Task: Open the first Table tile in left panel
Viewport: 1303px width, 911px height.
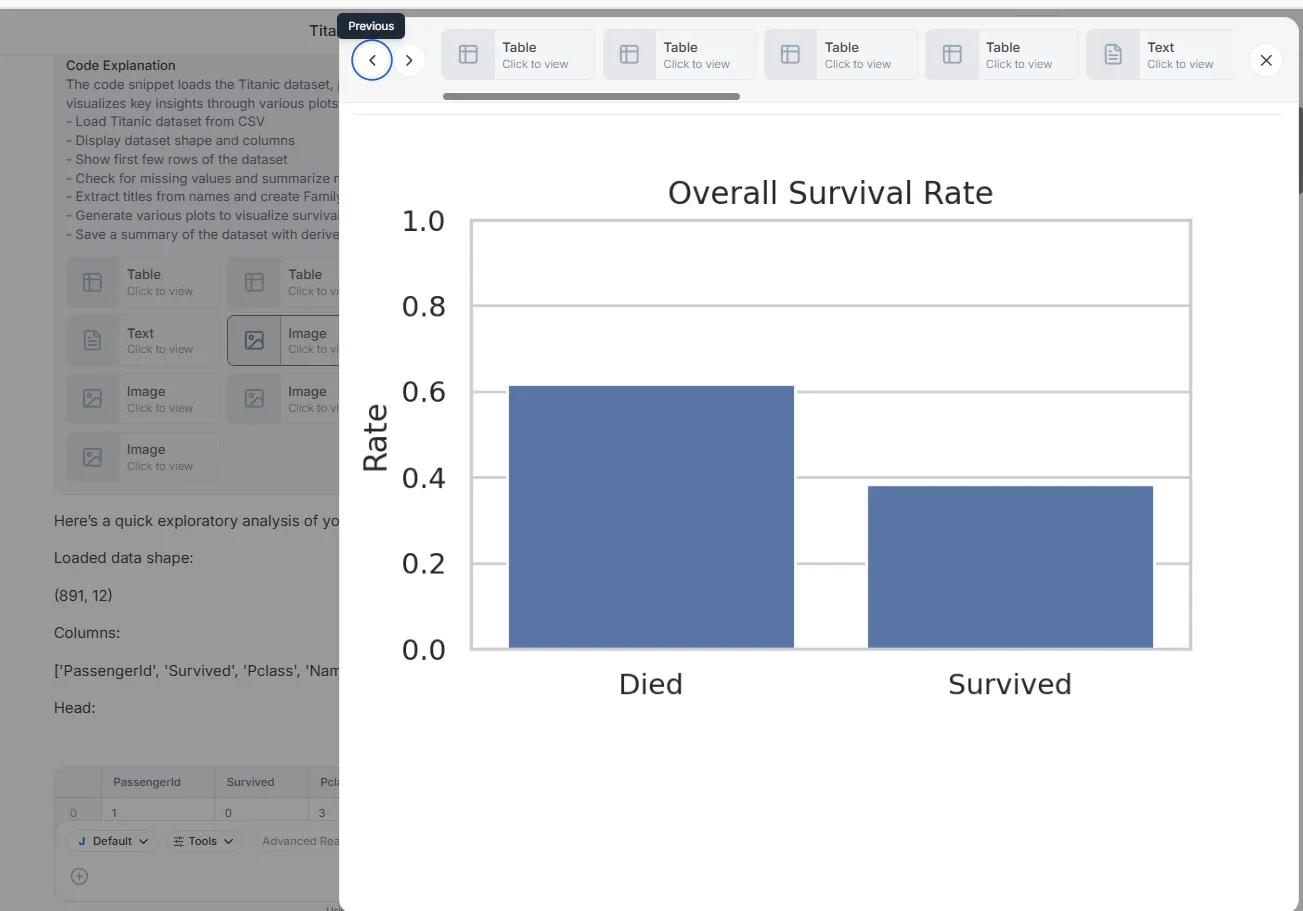Action: 142,282
